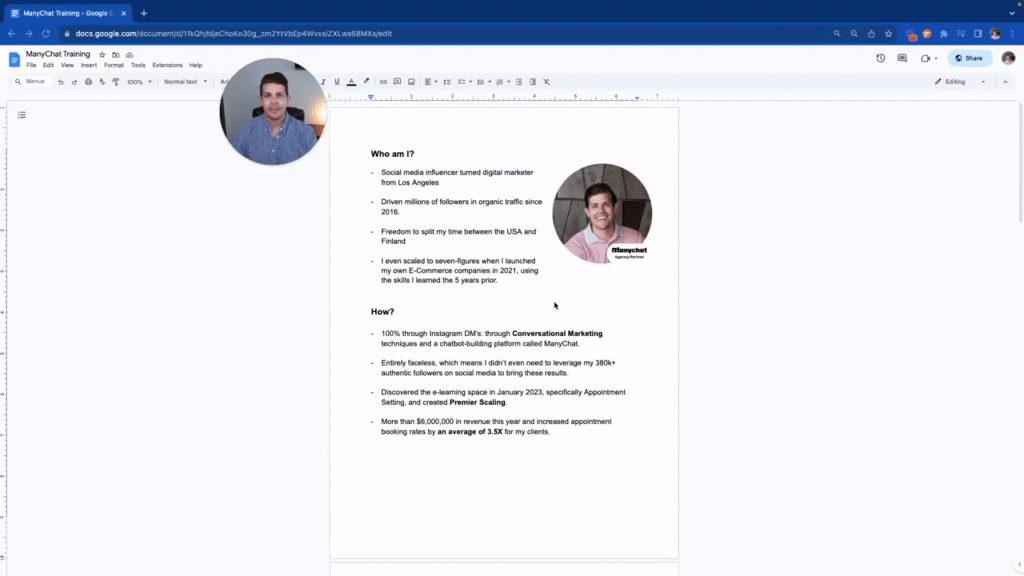Click the 'How?' heading

(383, 312)
